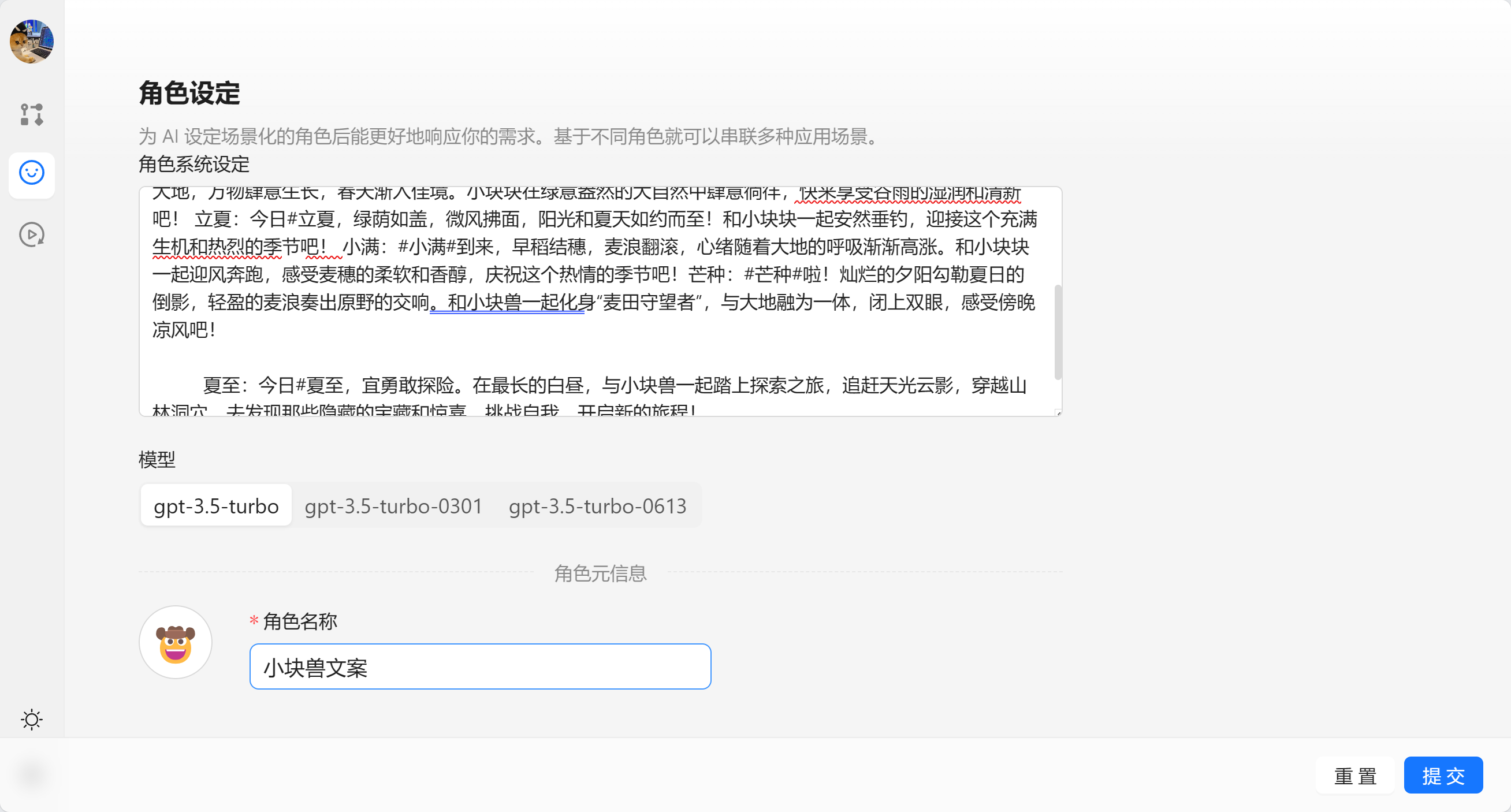Screen dimensions: 1511x812
Task: Open the workflow nodes sidebar icon
Action: point(32,114)
